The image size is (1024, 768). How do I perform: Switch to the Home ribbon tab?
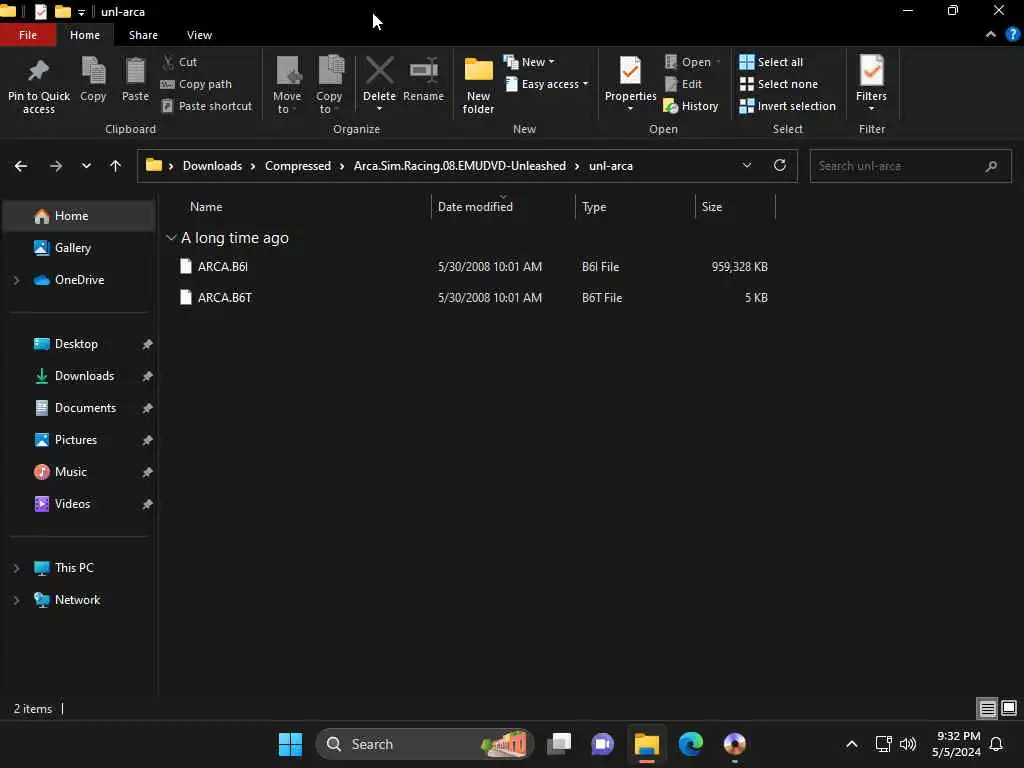pos(85,35)
